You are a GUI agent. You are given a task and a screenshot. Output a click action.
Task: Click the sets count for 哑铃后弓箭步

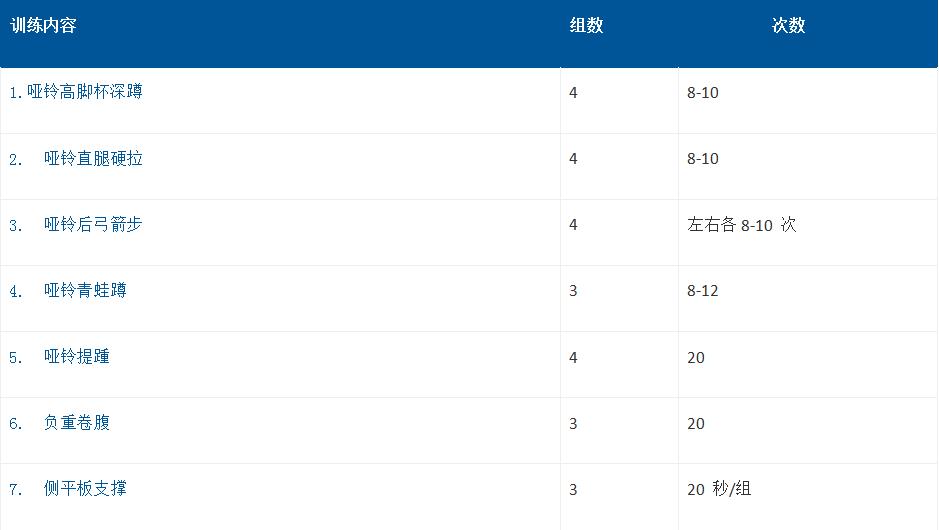tap(573, 225)
